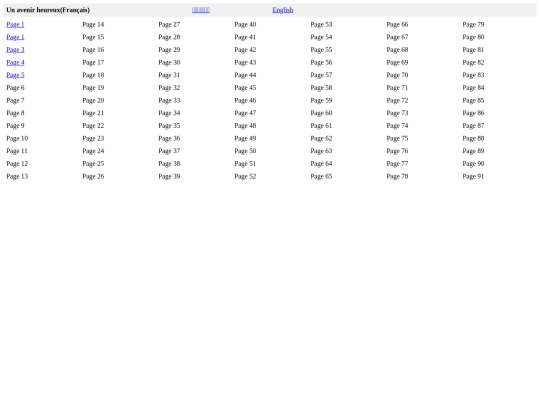Click the 'Page 89' entry
This screenshot has width=540, height=405.
click(x=474, y=151)
